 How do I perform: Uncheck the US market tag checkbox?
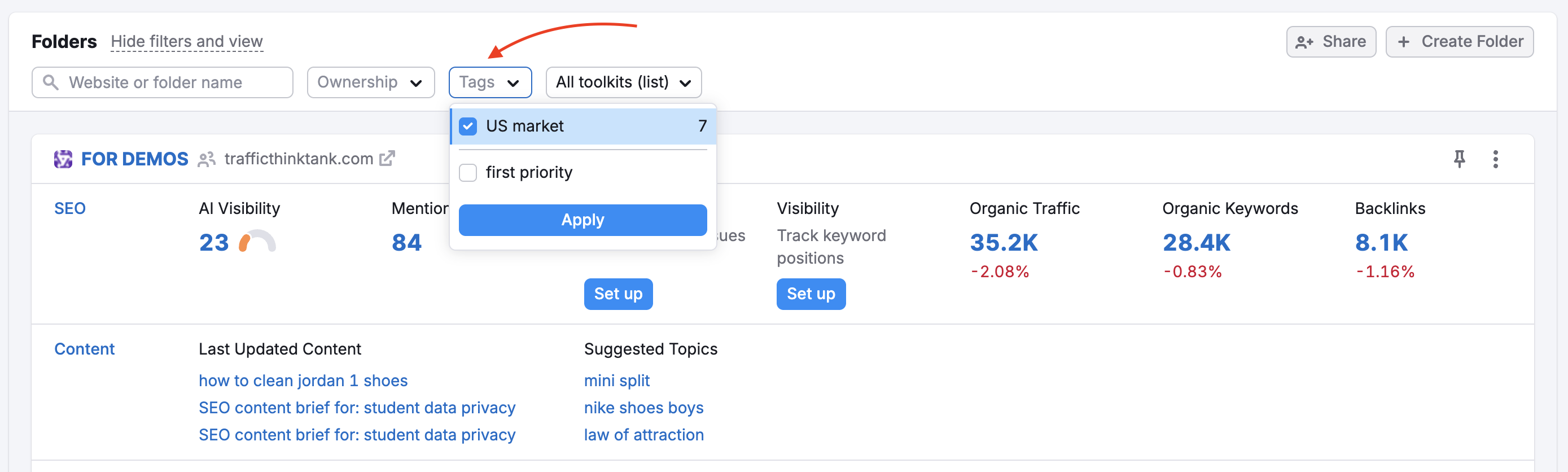click(x=467, y=126)
